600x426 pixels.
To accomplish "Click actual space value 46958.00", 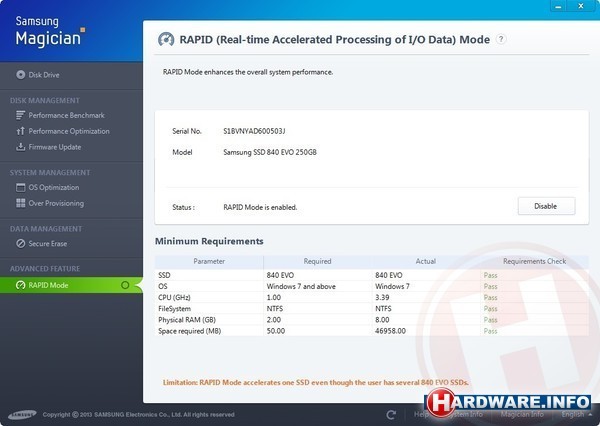I will pos(390,331).
